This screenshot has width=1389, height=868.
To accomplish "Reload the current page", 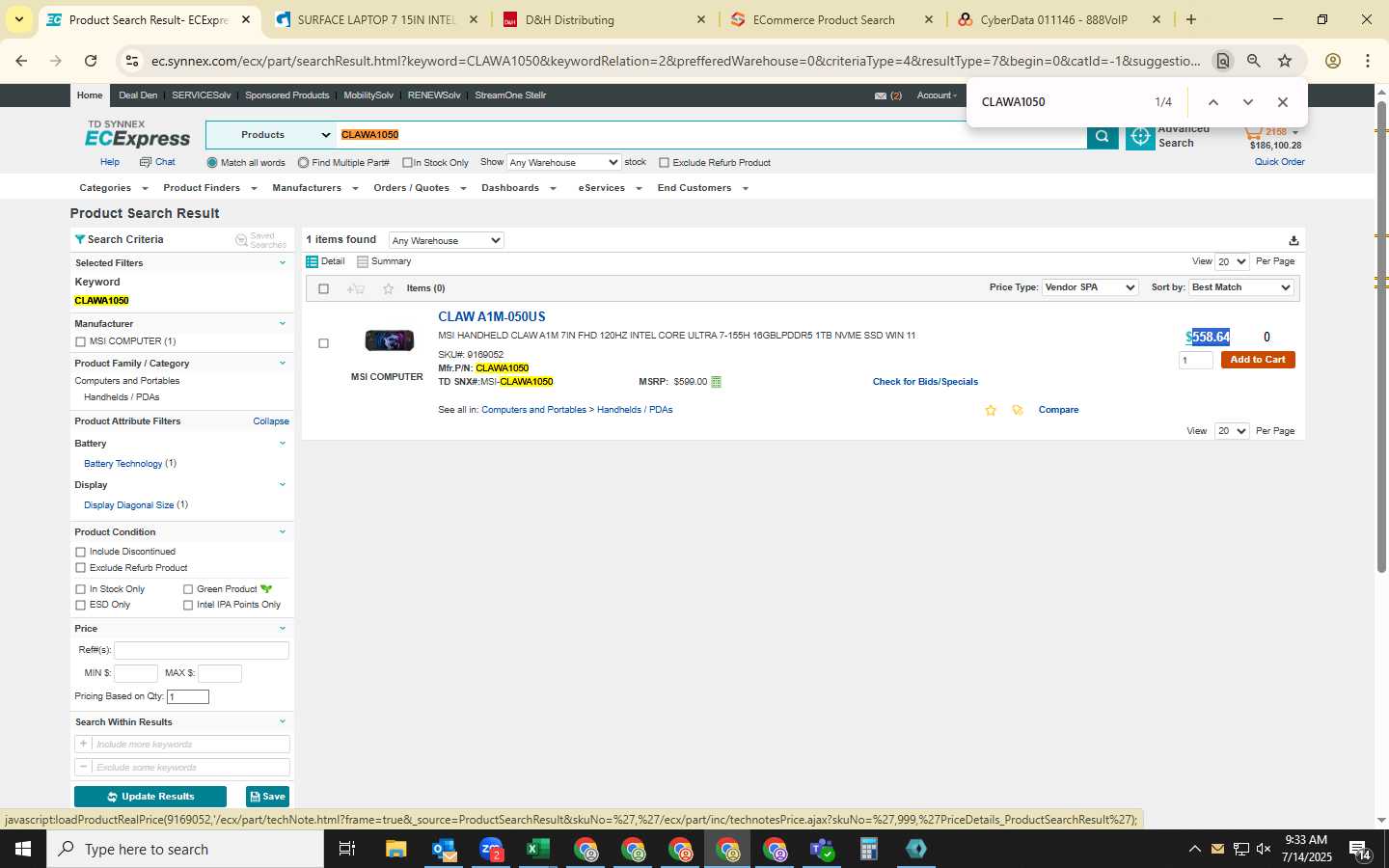I will point(91,61).
